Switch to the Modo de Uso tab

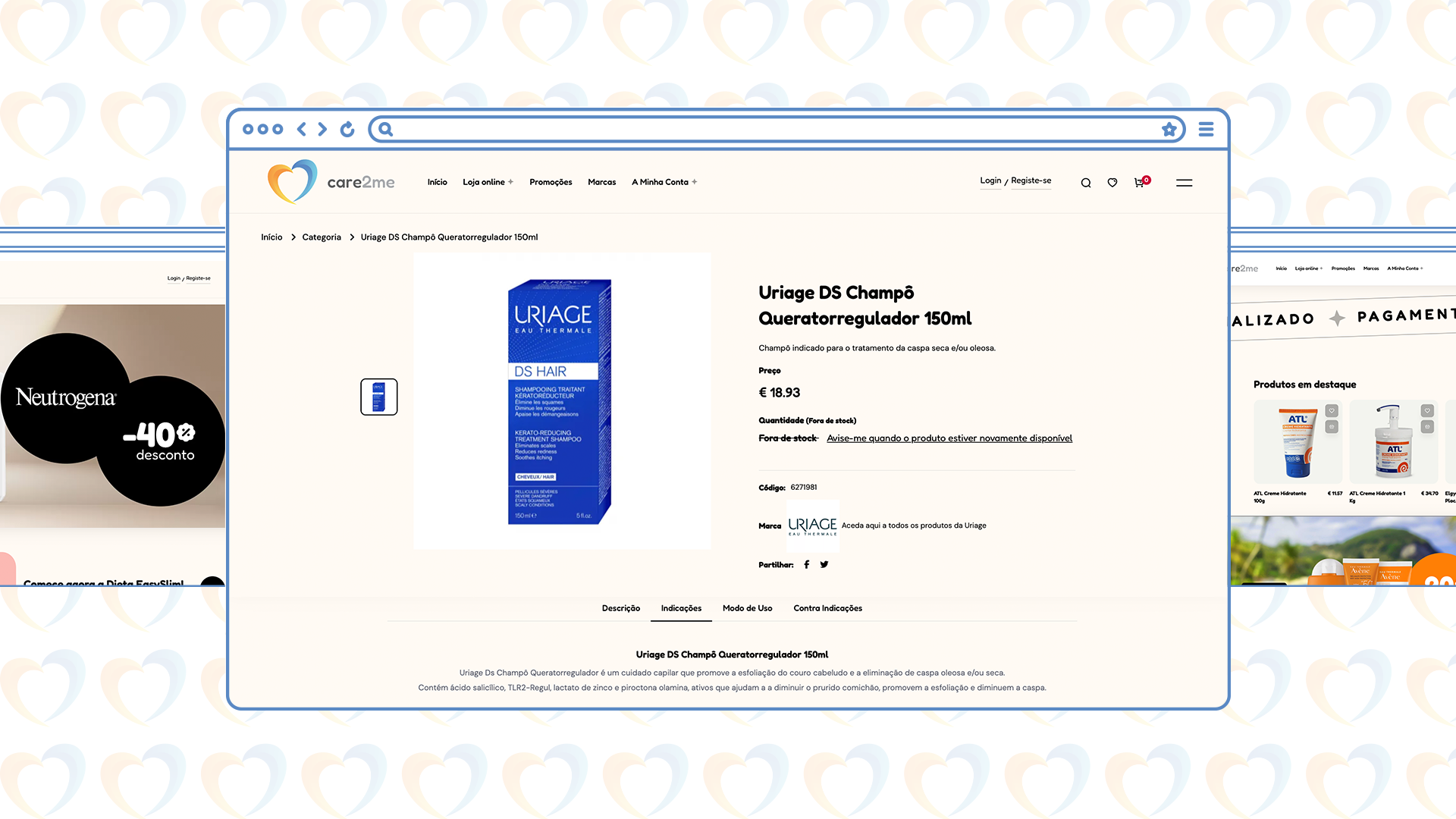[x=747, y=608]
